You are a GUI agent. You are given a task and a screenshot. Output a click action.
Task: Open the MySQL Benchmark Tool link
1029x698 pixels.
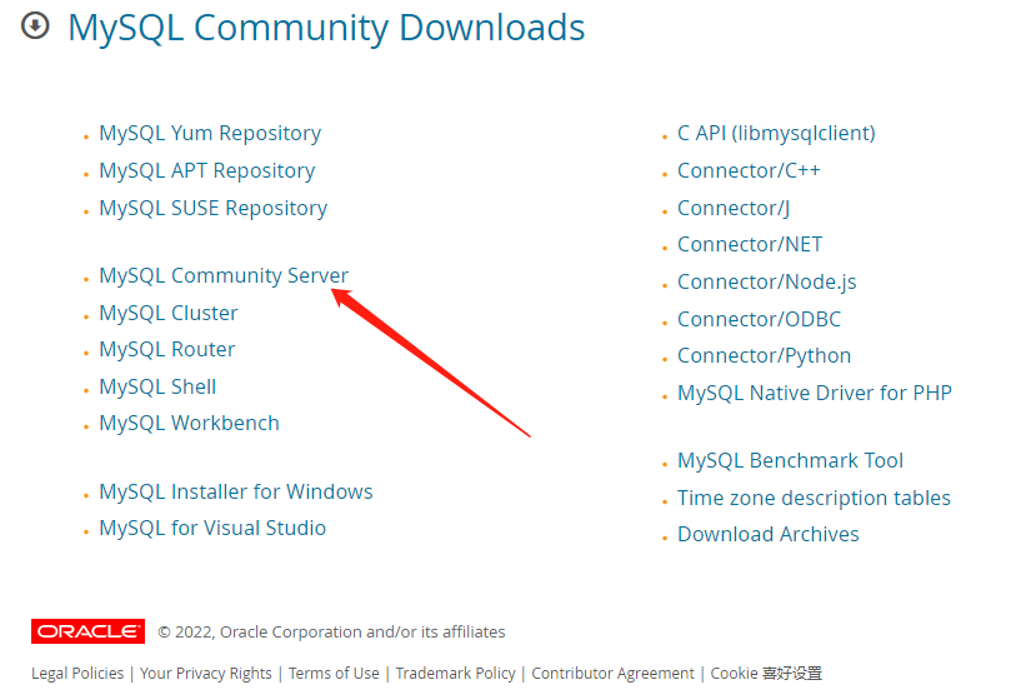pos(790,461)
